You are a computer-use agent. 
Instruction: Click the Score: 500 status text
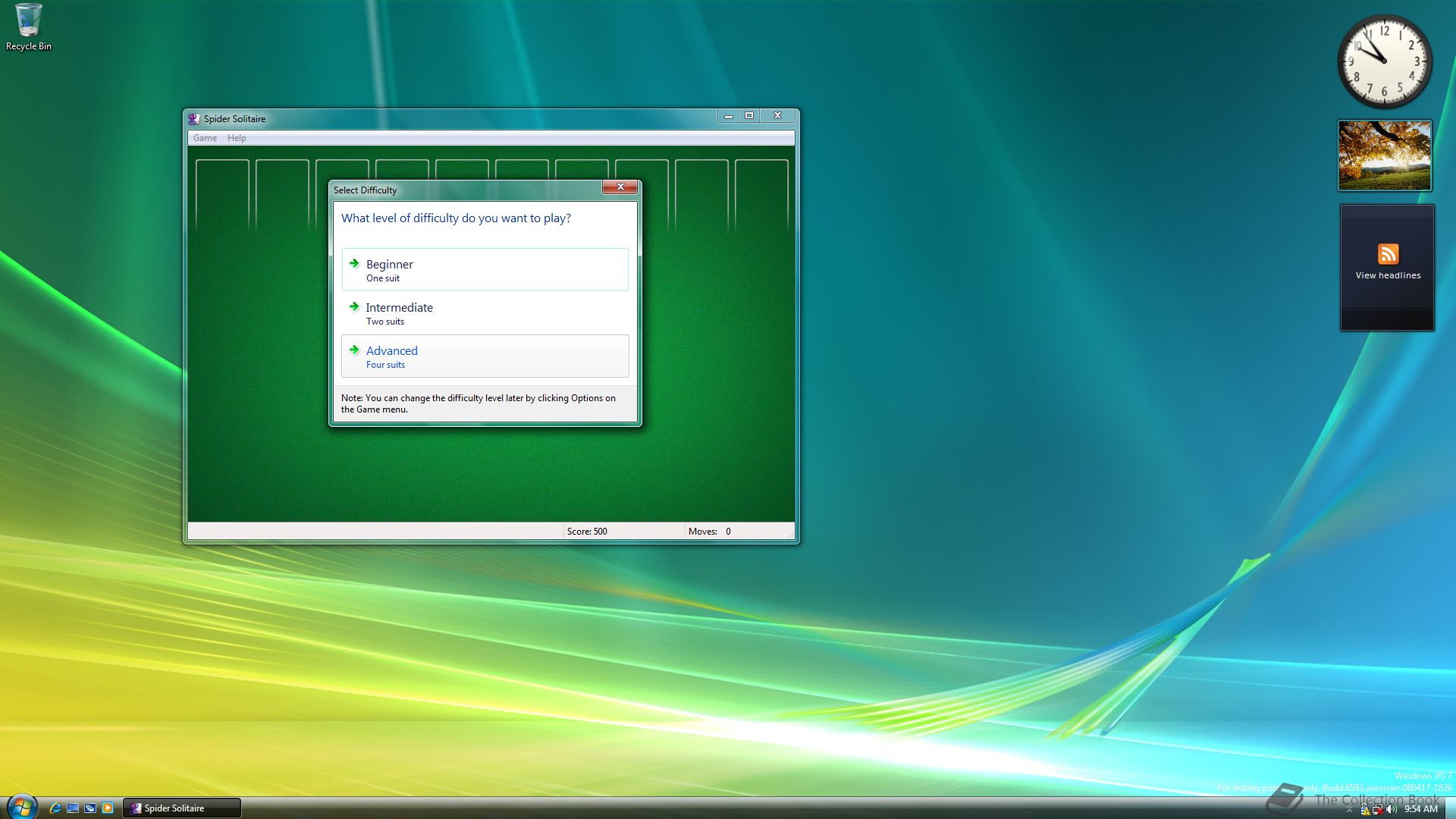[587, 532]
